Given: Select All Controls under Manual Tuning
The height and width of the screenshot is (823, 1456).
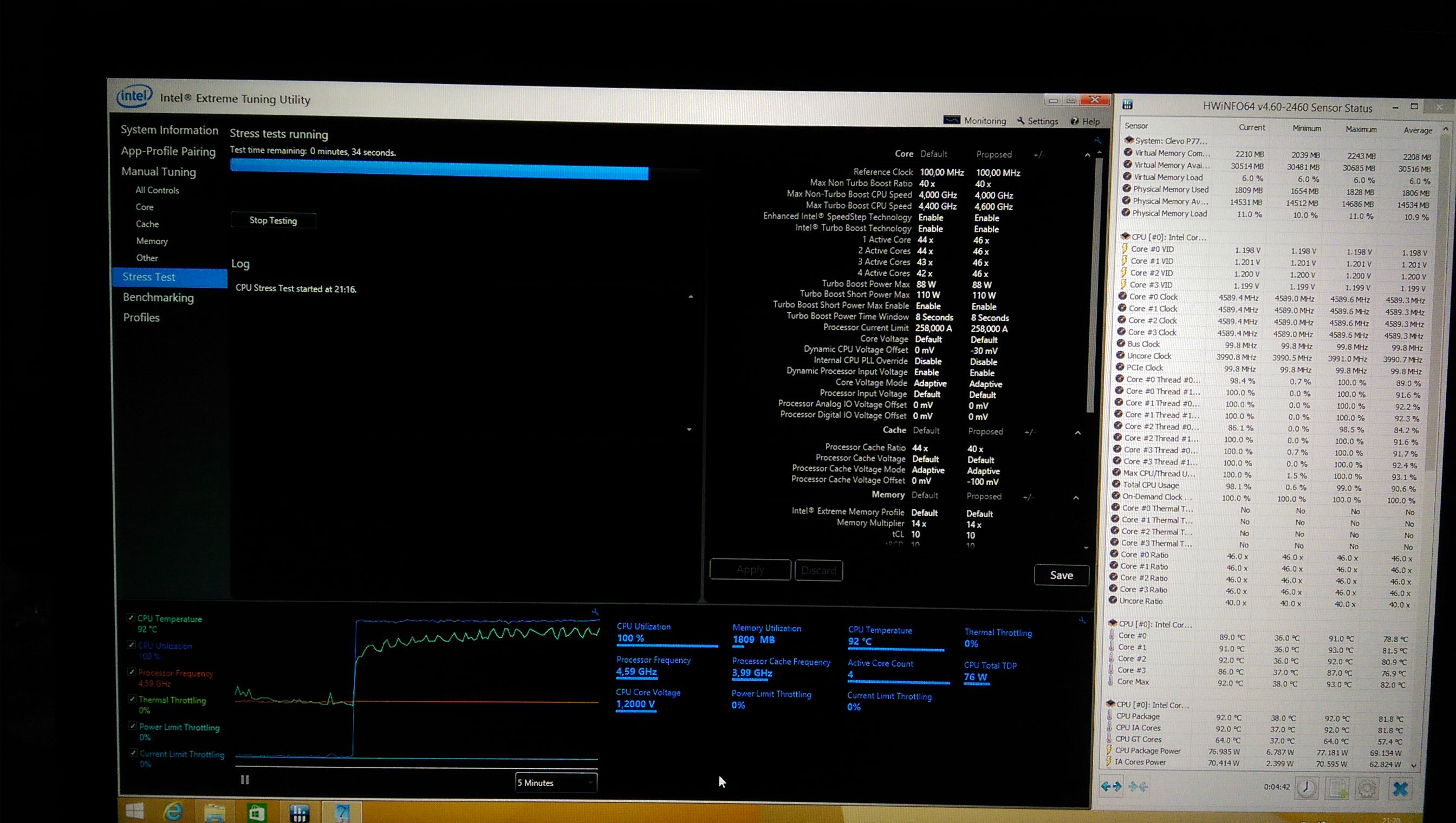Looking at the screenshot, I should [157, 191].
